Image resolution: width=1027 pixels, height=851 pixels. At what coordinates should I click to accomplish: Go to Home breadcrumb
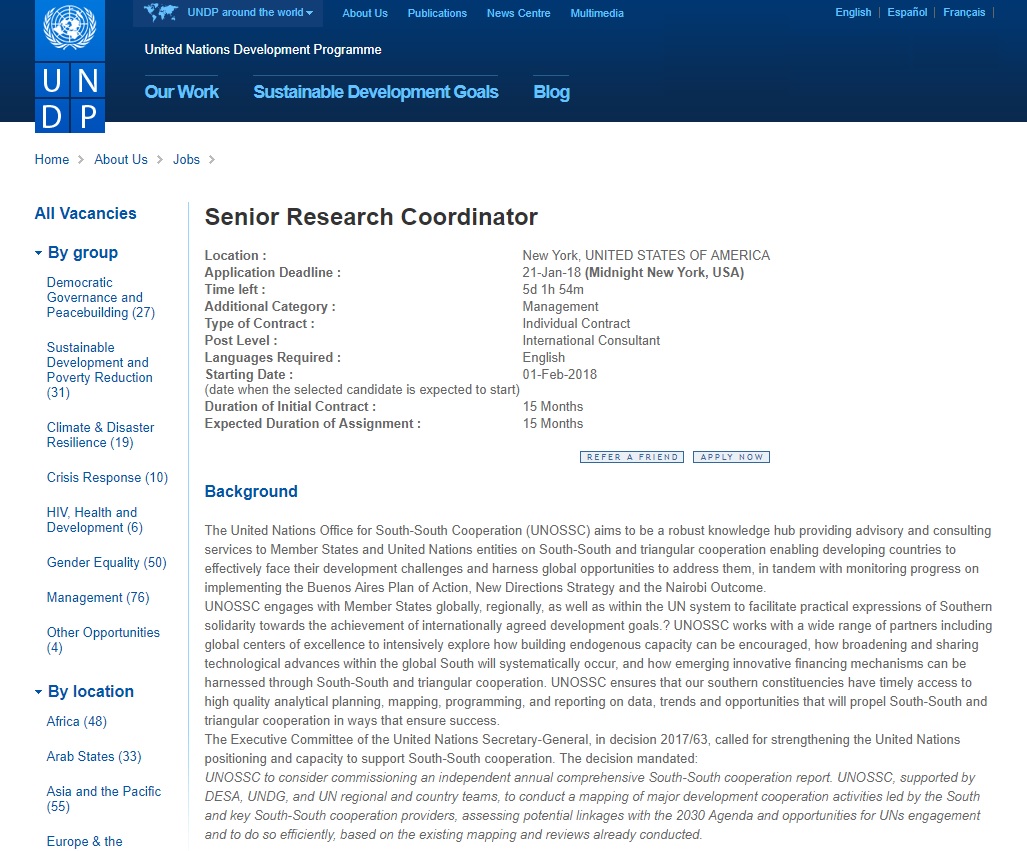tap(52, 160)
